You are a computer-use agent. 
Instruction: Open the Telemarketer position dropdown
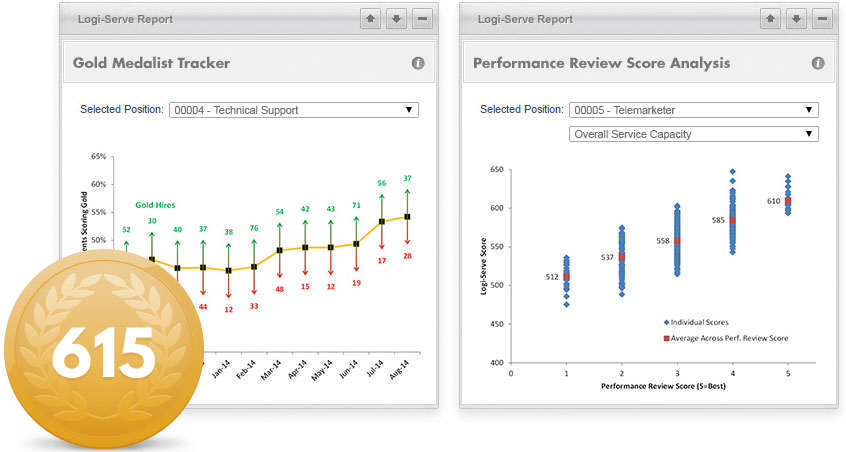[694, 110]
